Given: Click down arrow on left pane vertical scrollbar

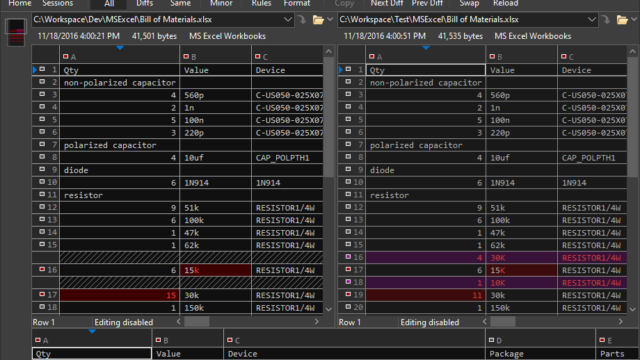Looking at the screenshot, I should pyautogui.click(x=329, y=309).
